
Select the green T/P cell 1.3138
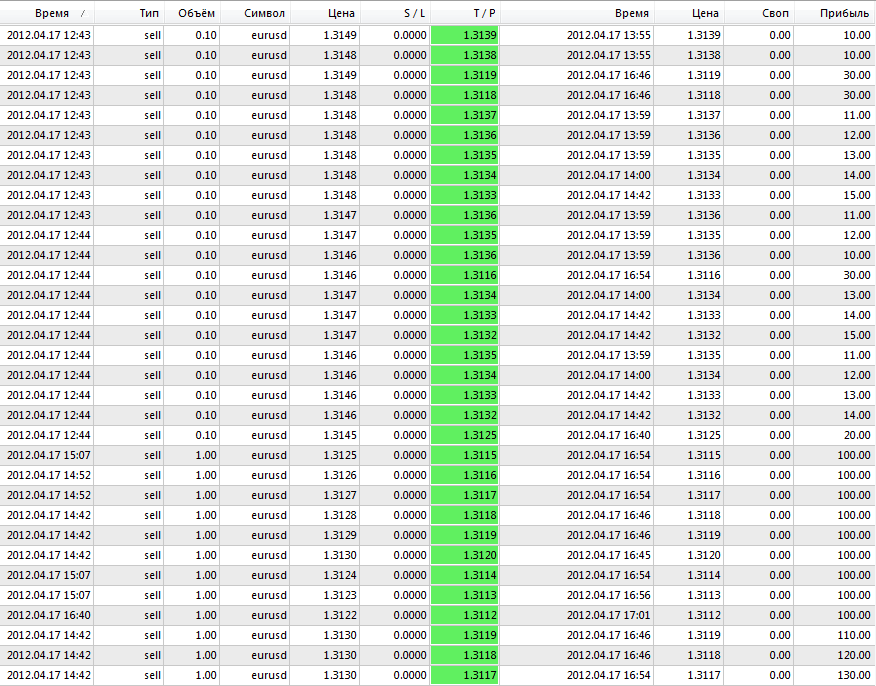click(464, 55)
